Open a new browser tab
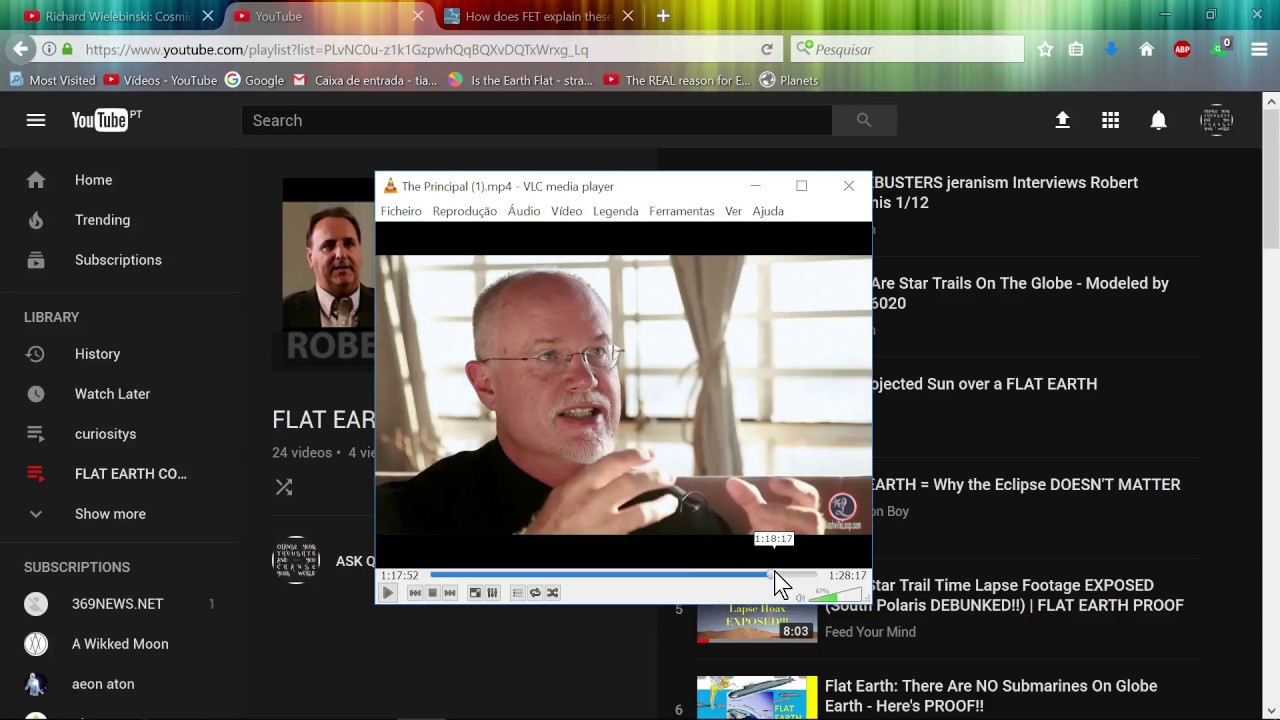The height and width of the screenshot is (720, 1280). pos(663,16)
